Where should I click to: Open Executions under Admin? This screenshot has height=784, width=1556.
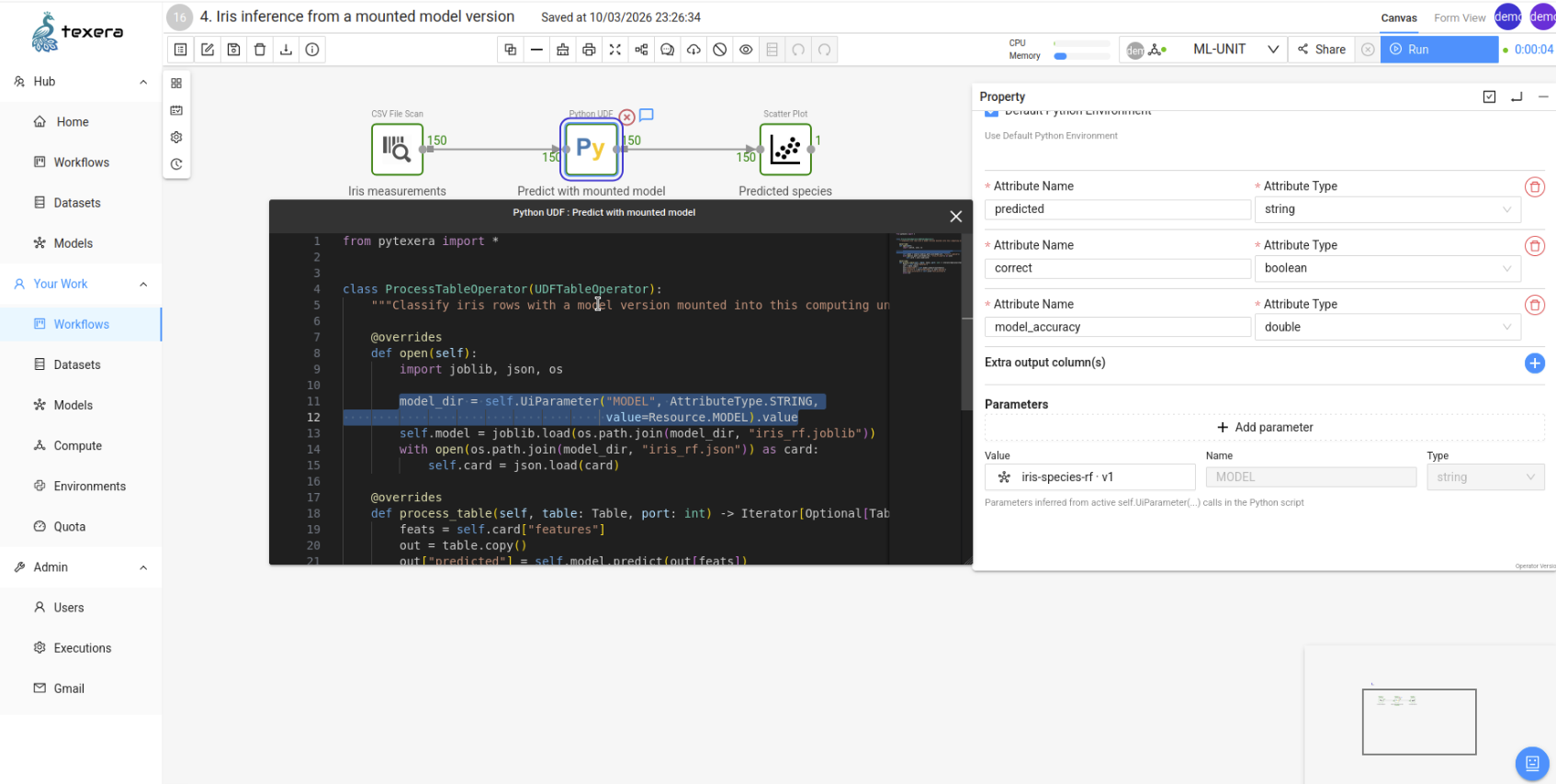click(81, 648)
